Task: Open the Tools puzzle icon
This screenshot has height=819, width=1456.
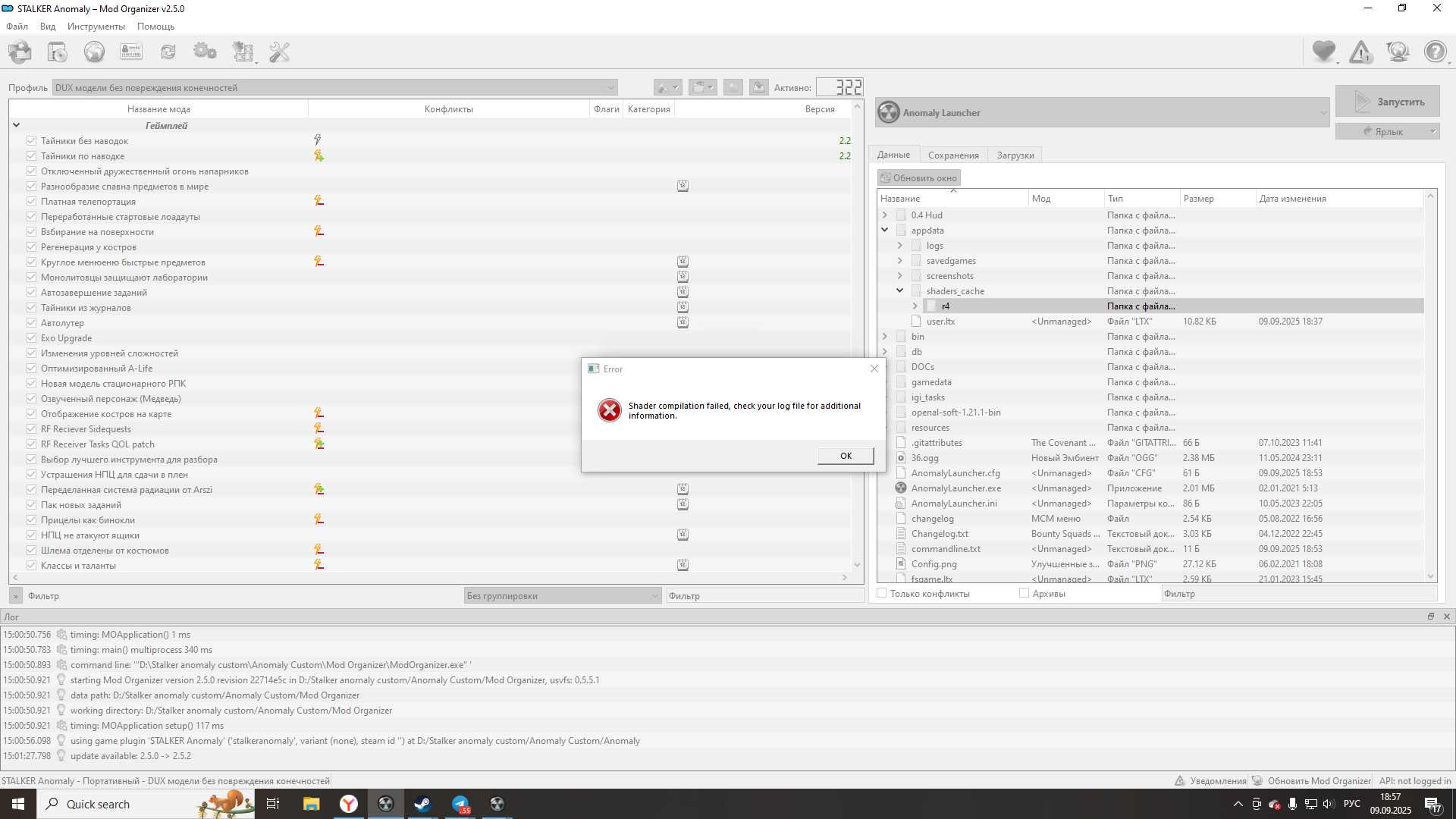Action: [243, 52]
